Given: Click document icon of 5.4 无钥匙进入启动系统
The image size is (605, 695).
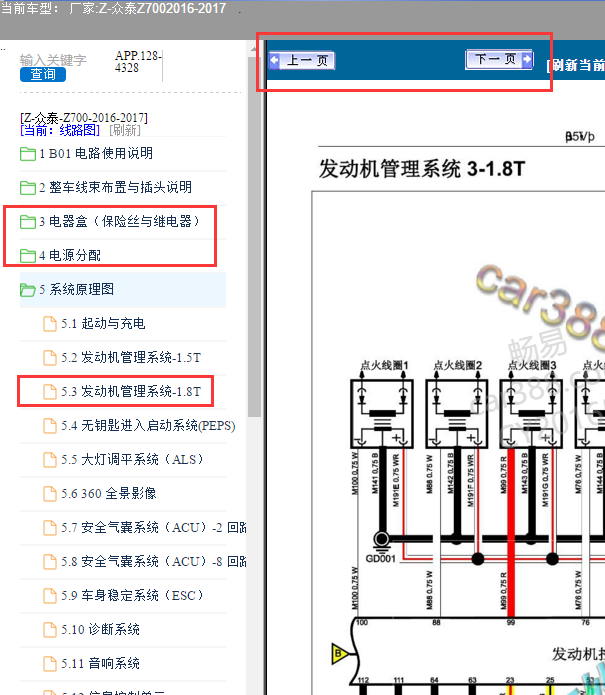Looking at the screenshot, I should [50, 426].
